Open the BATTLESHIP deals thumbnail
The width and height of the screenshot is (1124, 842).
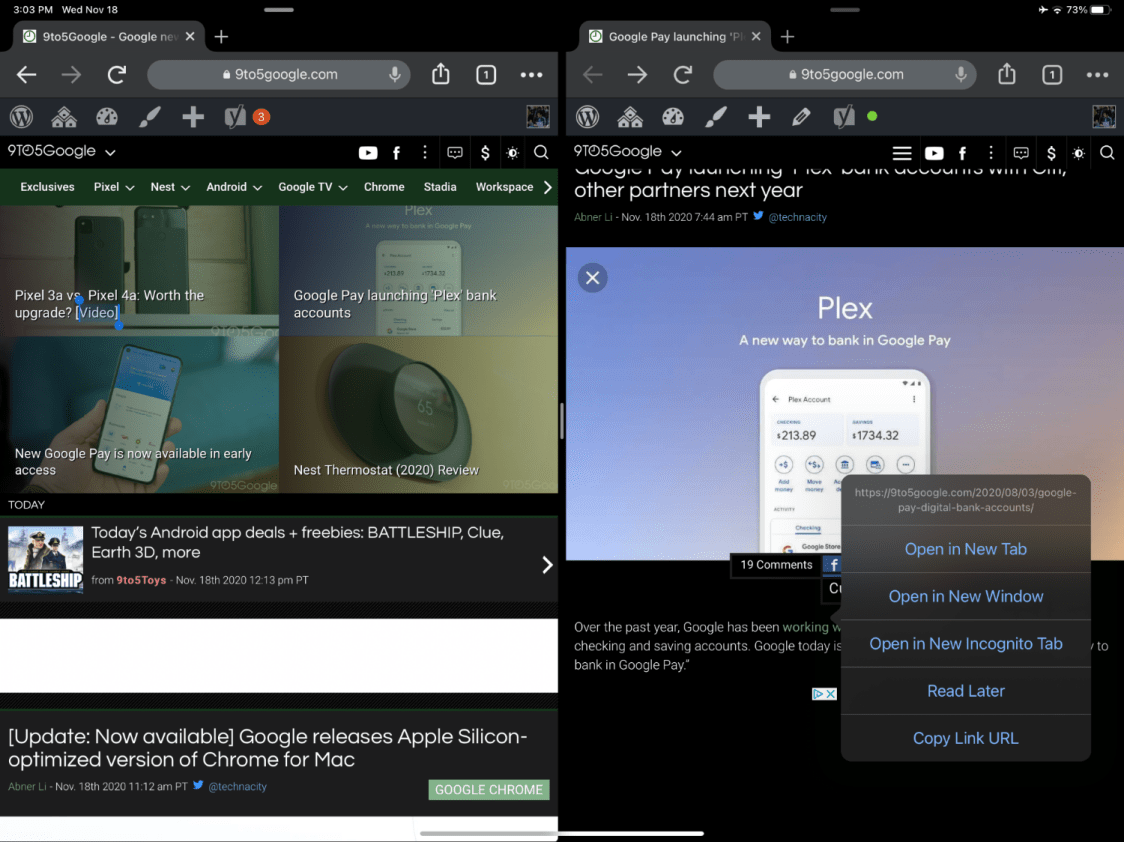(45, 560)
